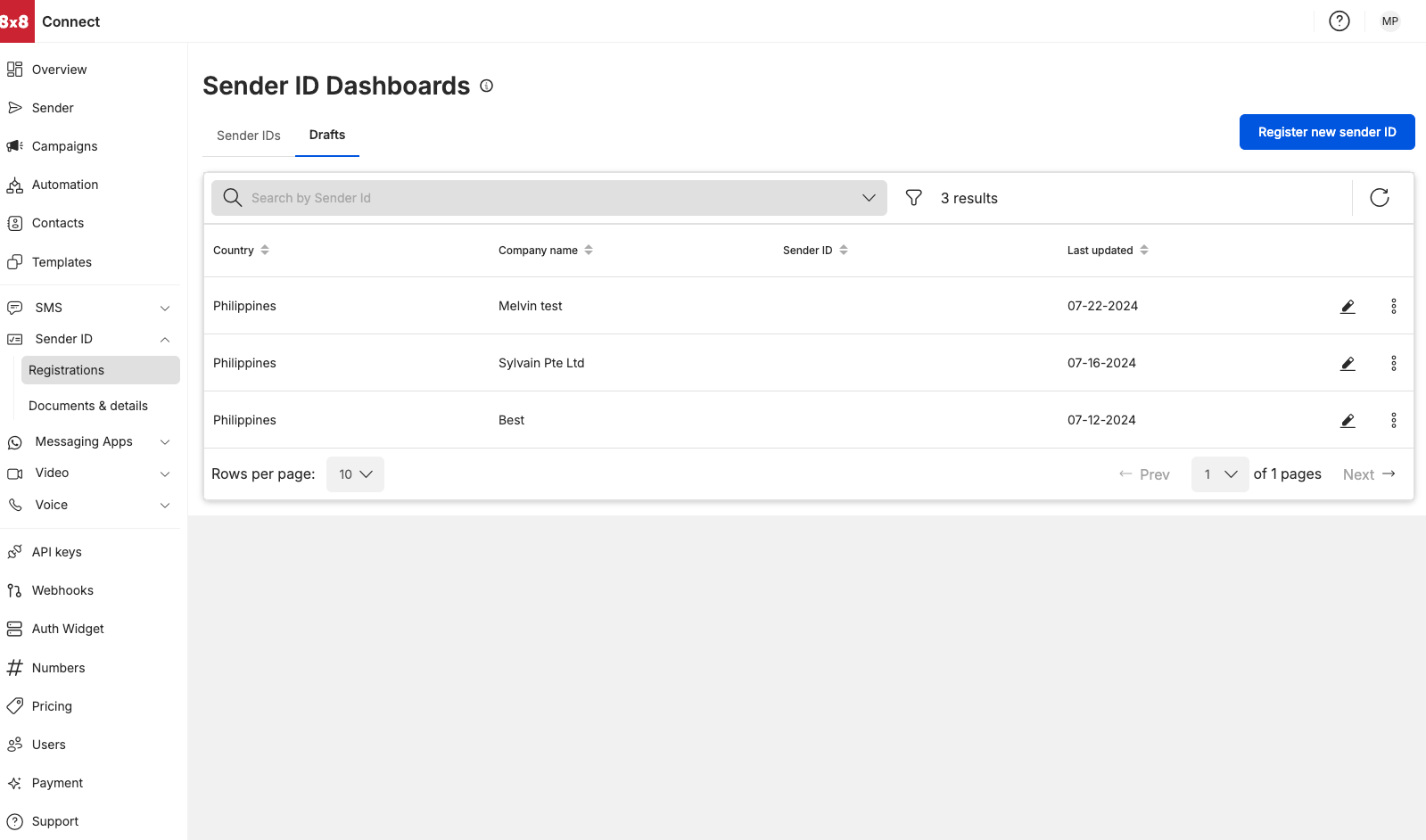This screenshot has width=1426, height=840.
Task: Go to the API keys page
Action: [x=57, y=552]
